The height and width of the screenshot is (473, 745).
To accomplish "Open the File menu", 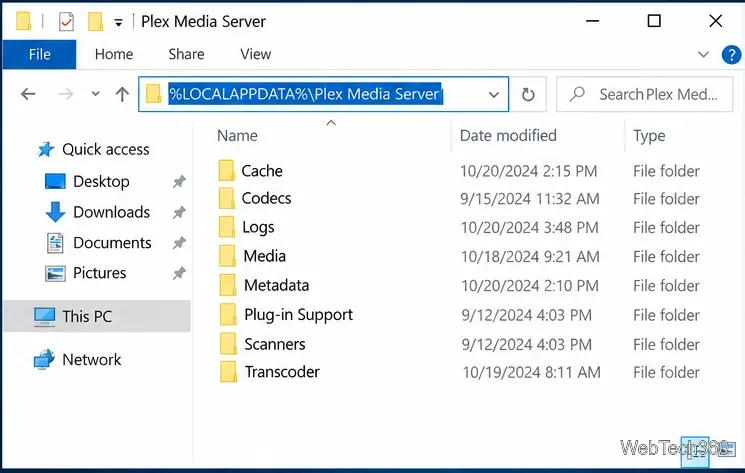I will coord(39,54).
